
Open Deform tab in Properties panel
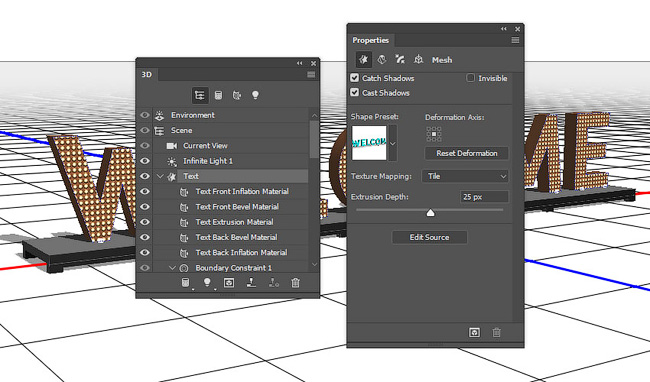click(382, 60)
